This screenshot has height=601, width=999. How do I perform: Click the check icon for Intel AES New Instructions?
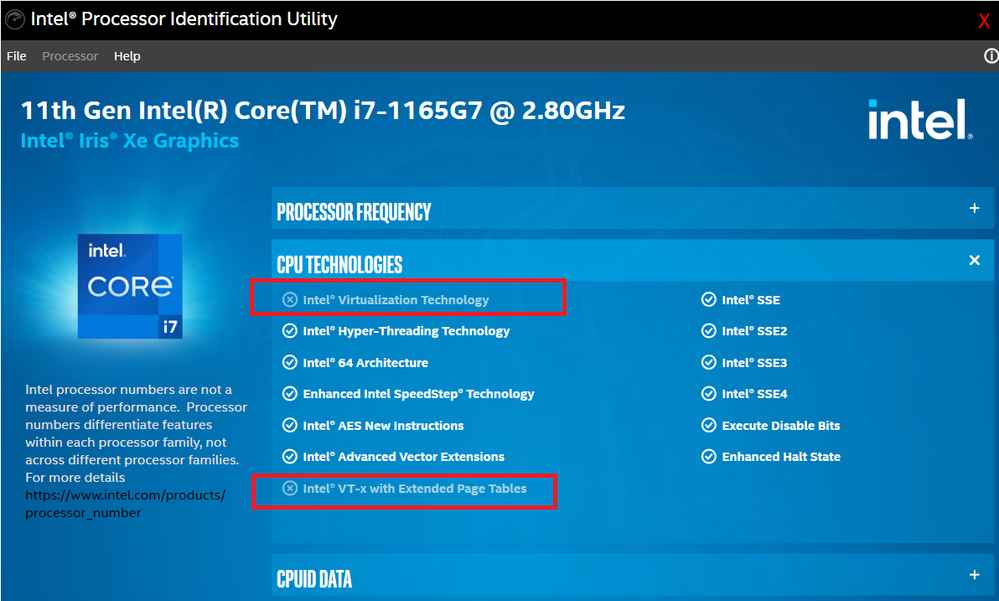[290, 425]
